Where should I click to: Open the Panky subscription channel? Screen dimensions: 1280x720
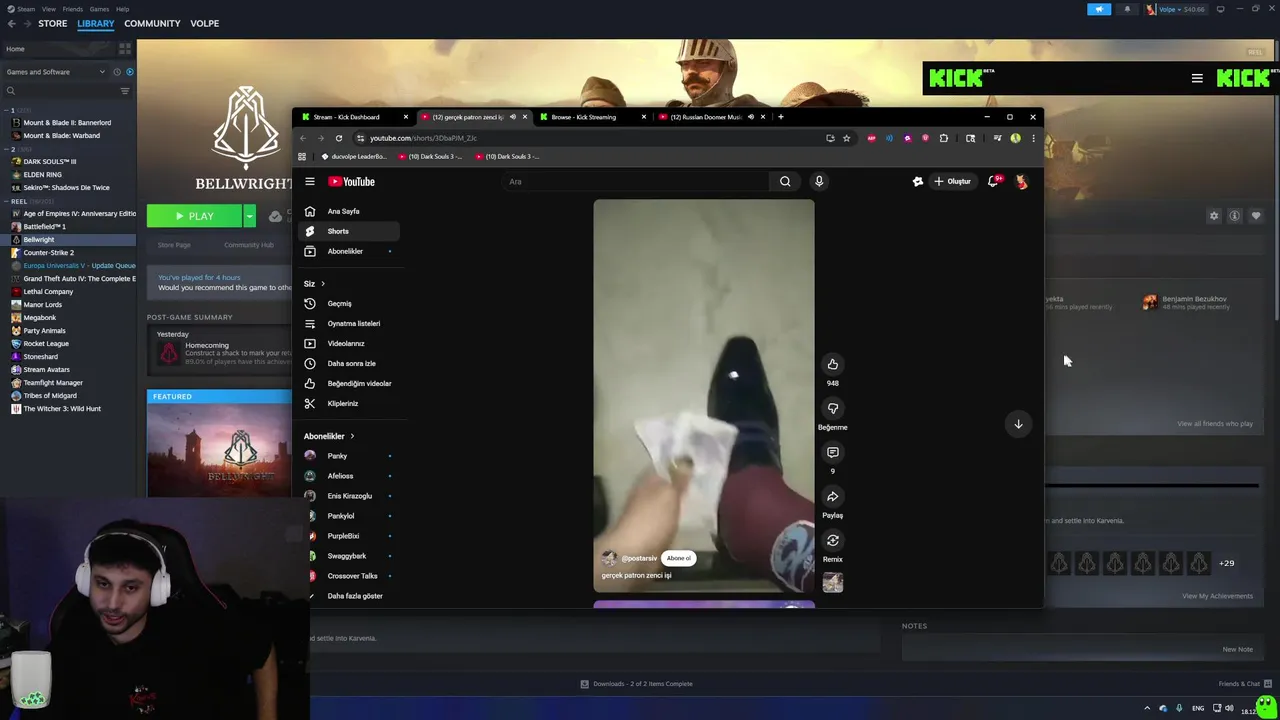pyautogui.click(x=350, y=456)
